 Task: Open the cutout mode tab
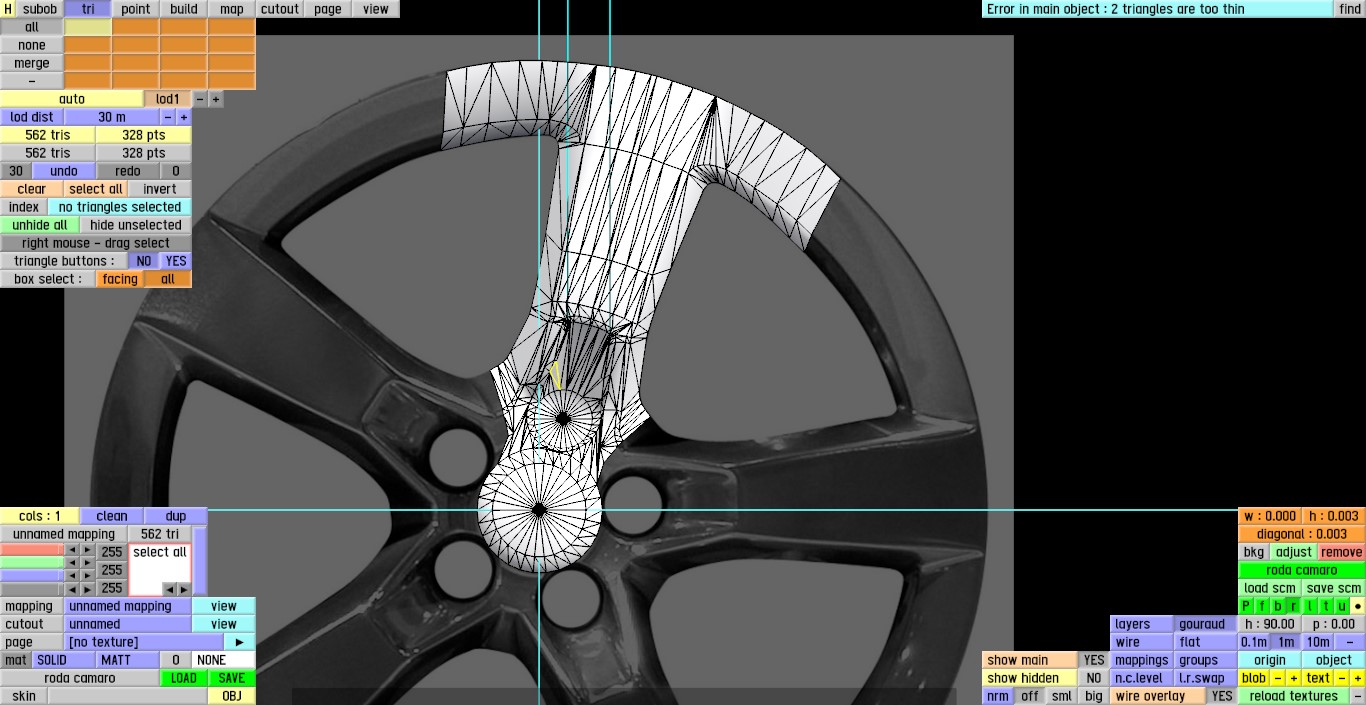(x=280, y=9)
